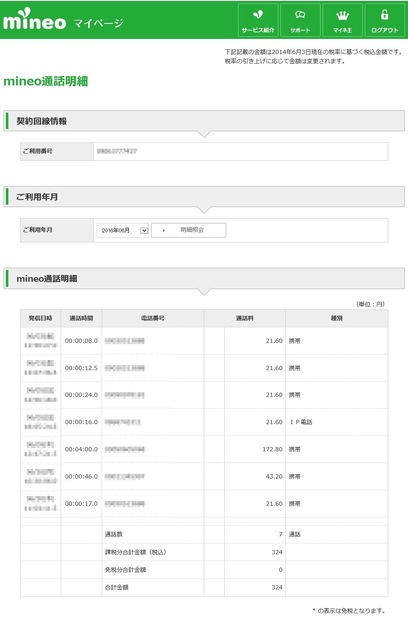
Task: Click the 通話料 column header
Action: 245,318
